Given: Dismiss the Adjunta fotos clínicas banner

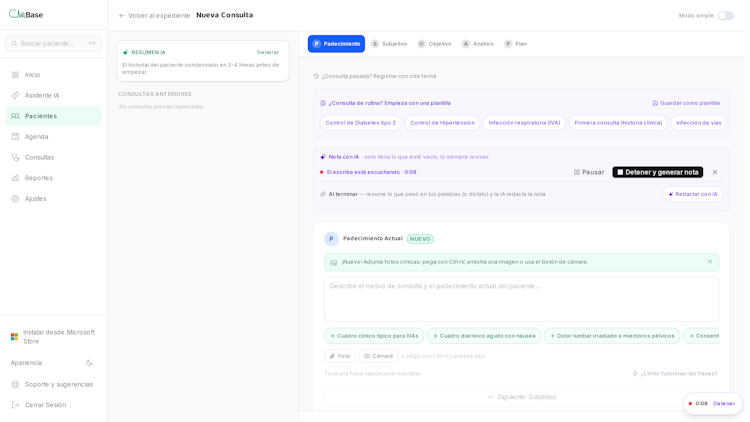Looking at the screenshot, I should [710, 262].
